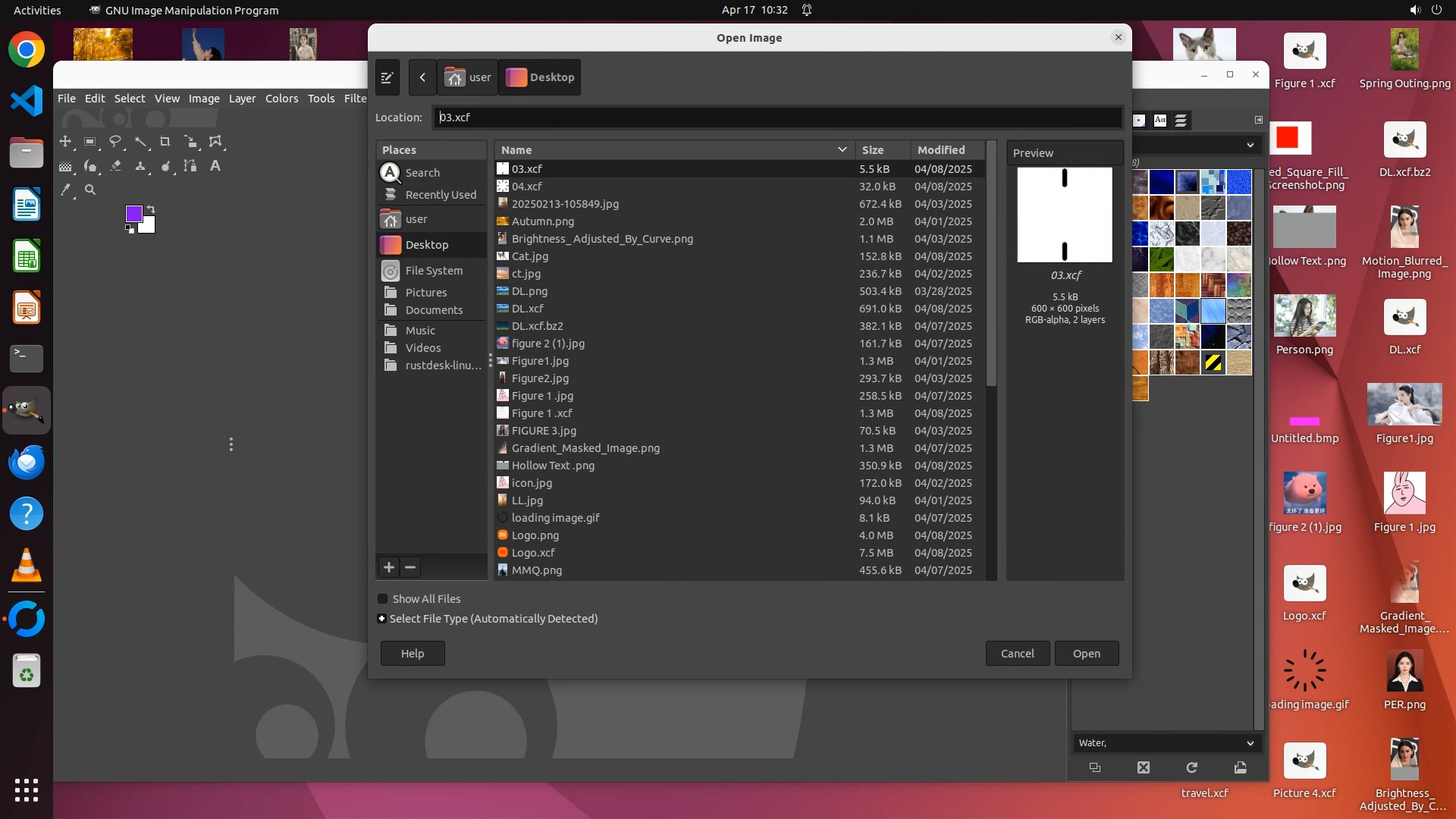This screenshot has width=1456, height=819.
Task: Click the type-a-file-name edit icon
Action: click(387, 77)
